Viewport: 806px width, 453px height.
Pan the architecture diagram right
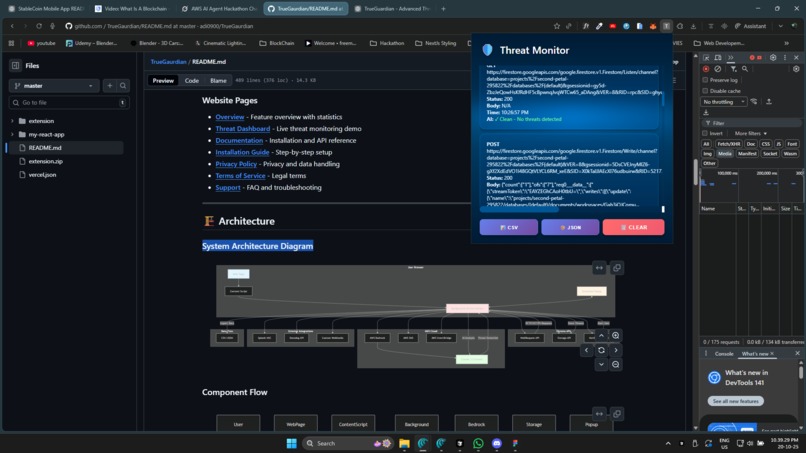tap(615, 350)
